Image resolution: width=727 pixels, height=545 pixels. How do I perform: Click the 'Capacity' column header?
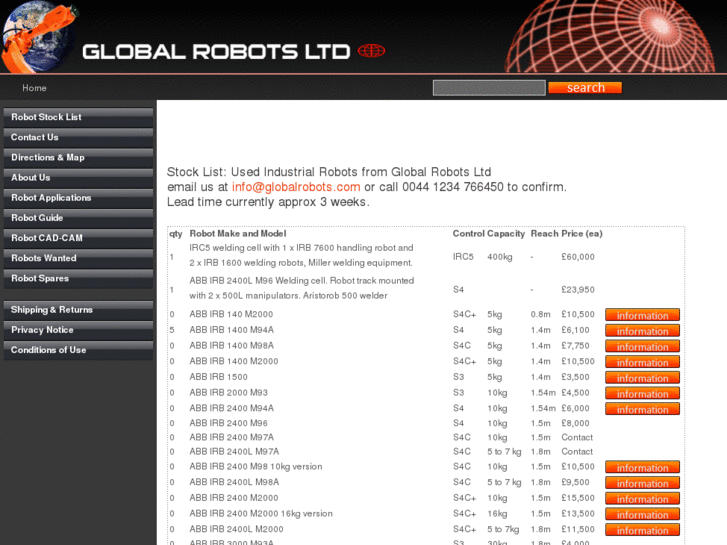coord(506,234)
